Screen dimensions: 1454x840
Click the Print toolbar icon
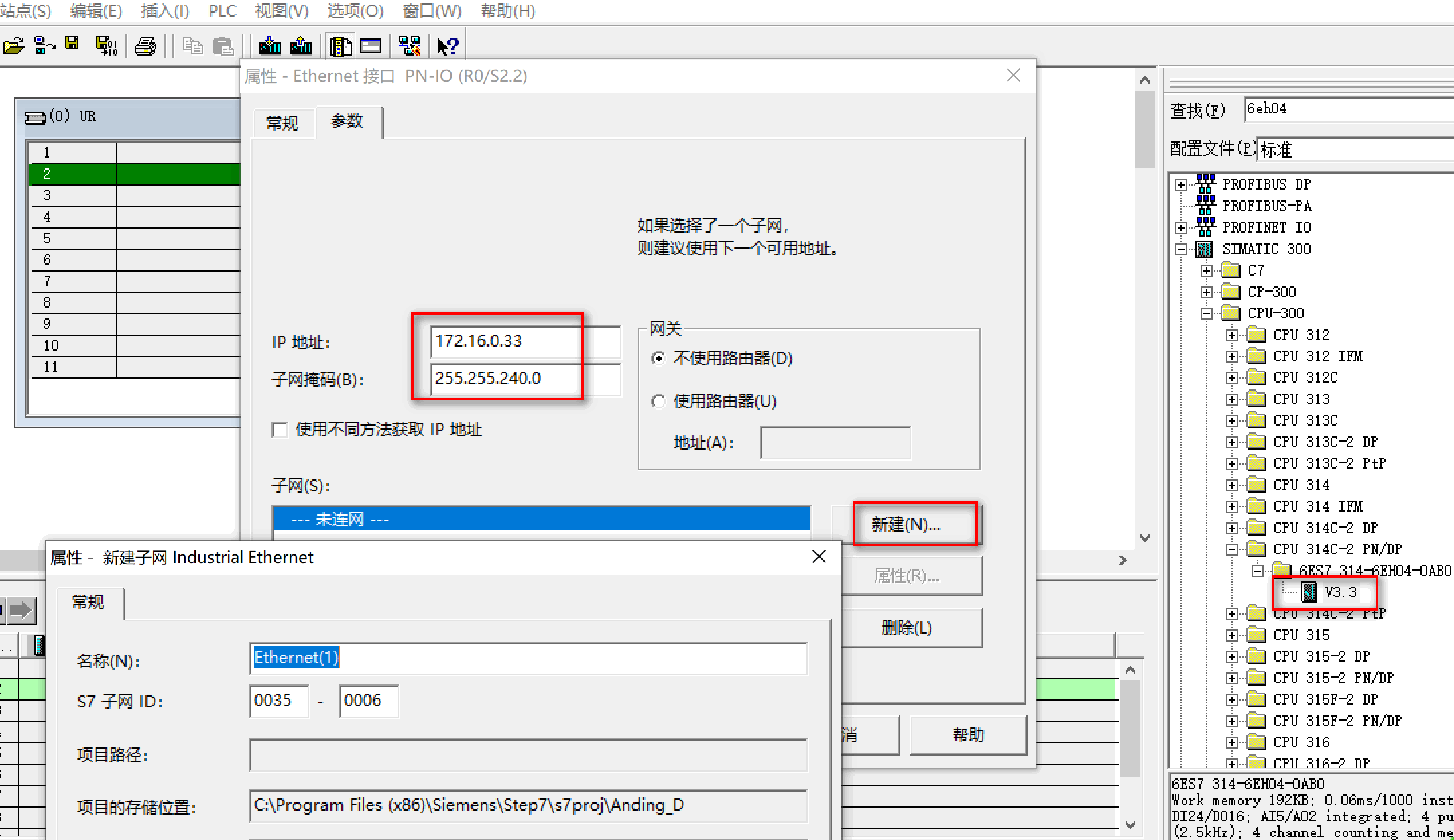point(145,46)
